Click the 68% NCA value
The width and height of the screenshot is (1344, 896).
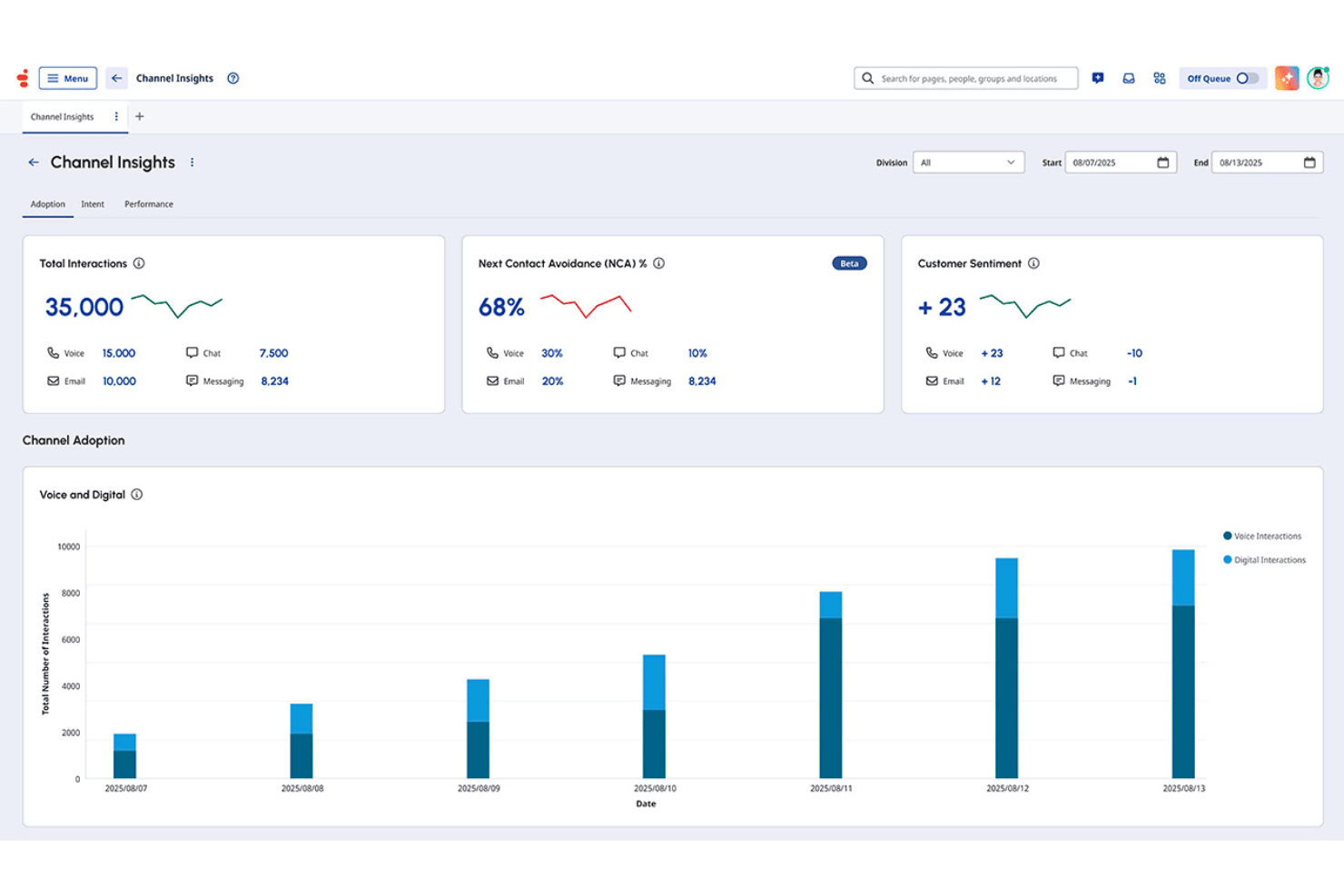coord(501,308)
